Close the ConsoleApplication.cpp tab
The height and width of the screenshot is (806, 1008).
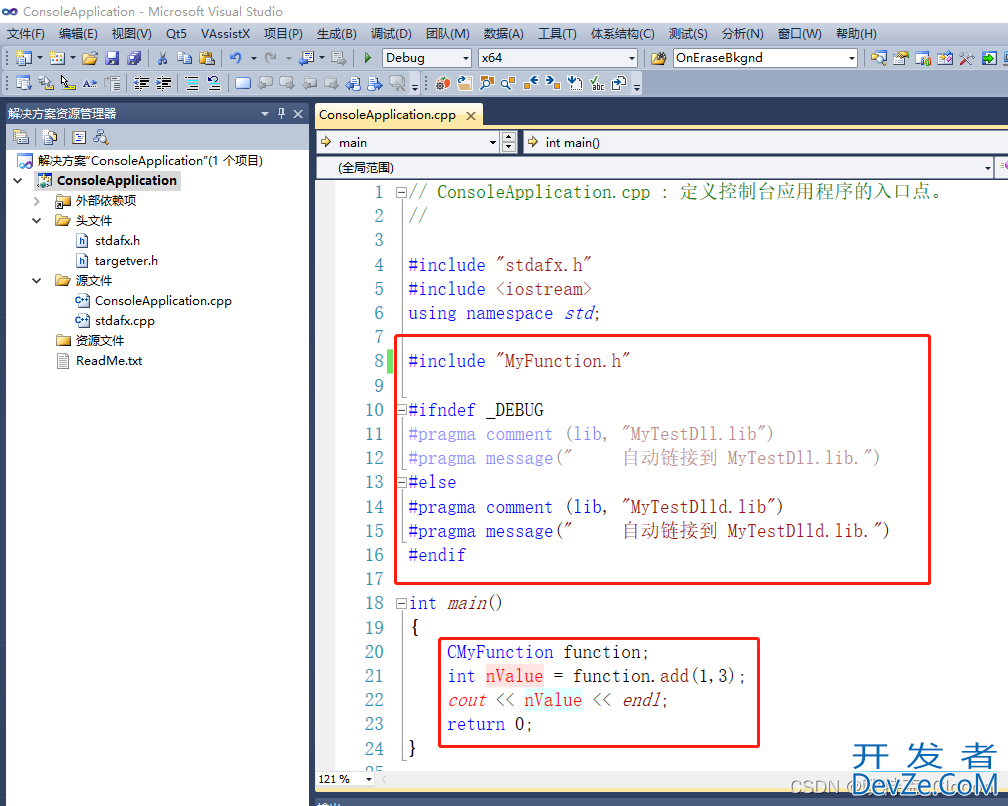[x=471, y=116]
